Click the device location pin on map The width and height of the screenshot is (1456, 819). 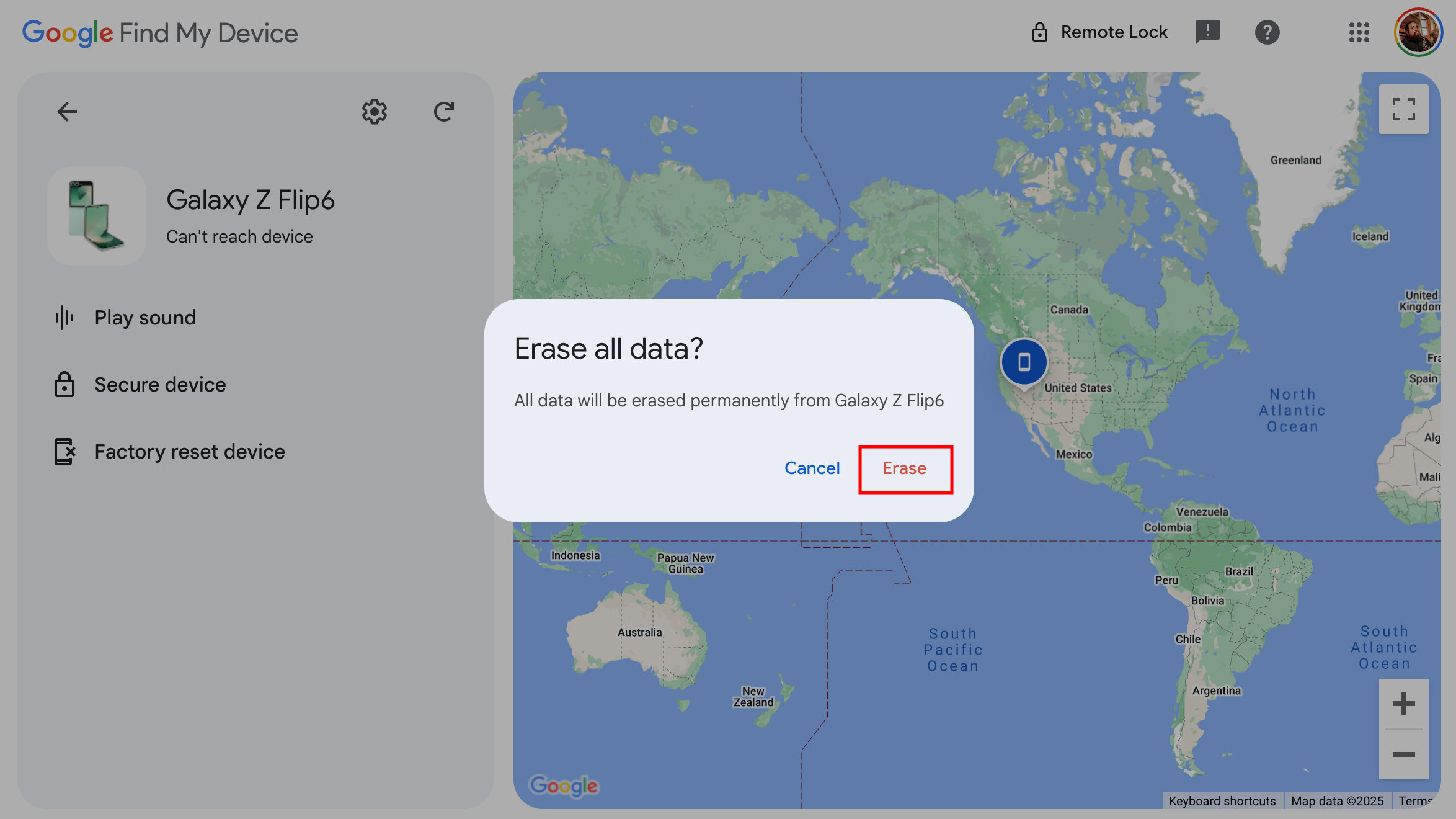pos(1024,362)
